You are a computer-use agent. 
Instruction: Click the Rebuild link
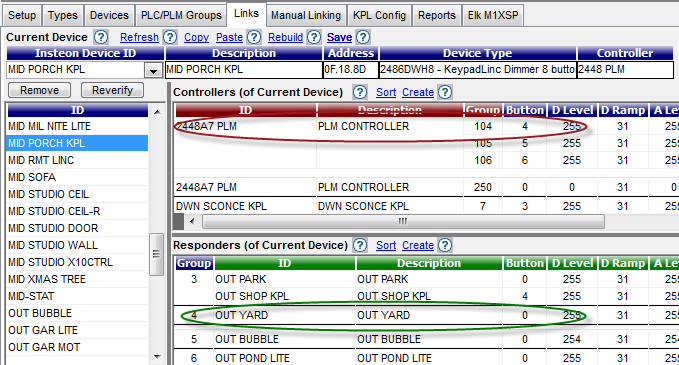285,37
